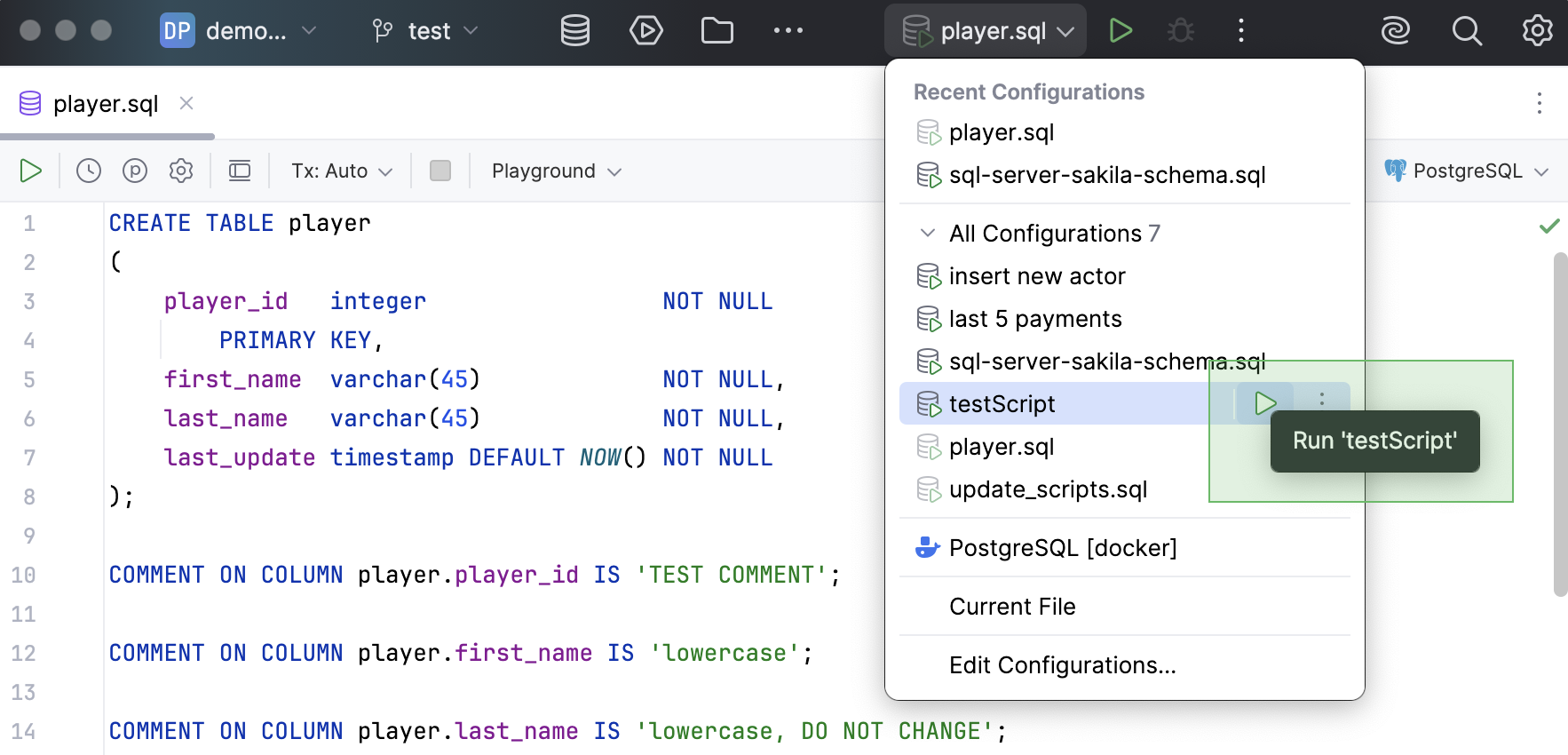Open the query history clock icon
1568x755 pixels.
click(x=89, y=171)
